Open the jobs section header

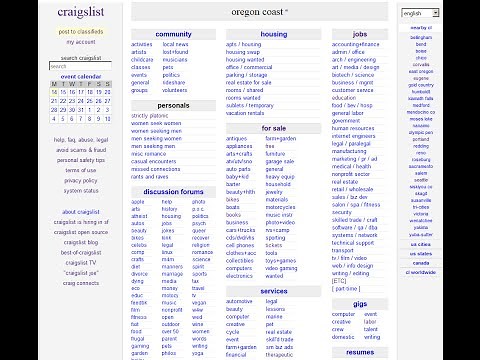point(360,34)
